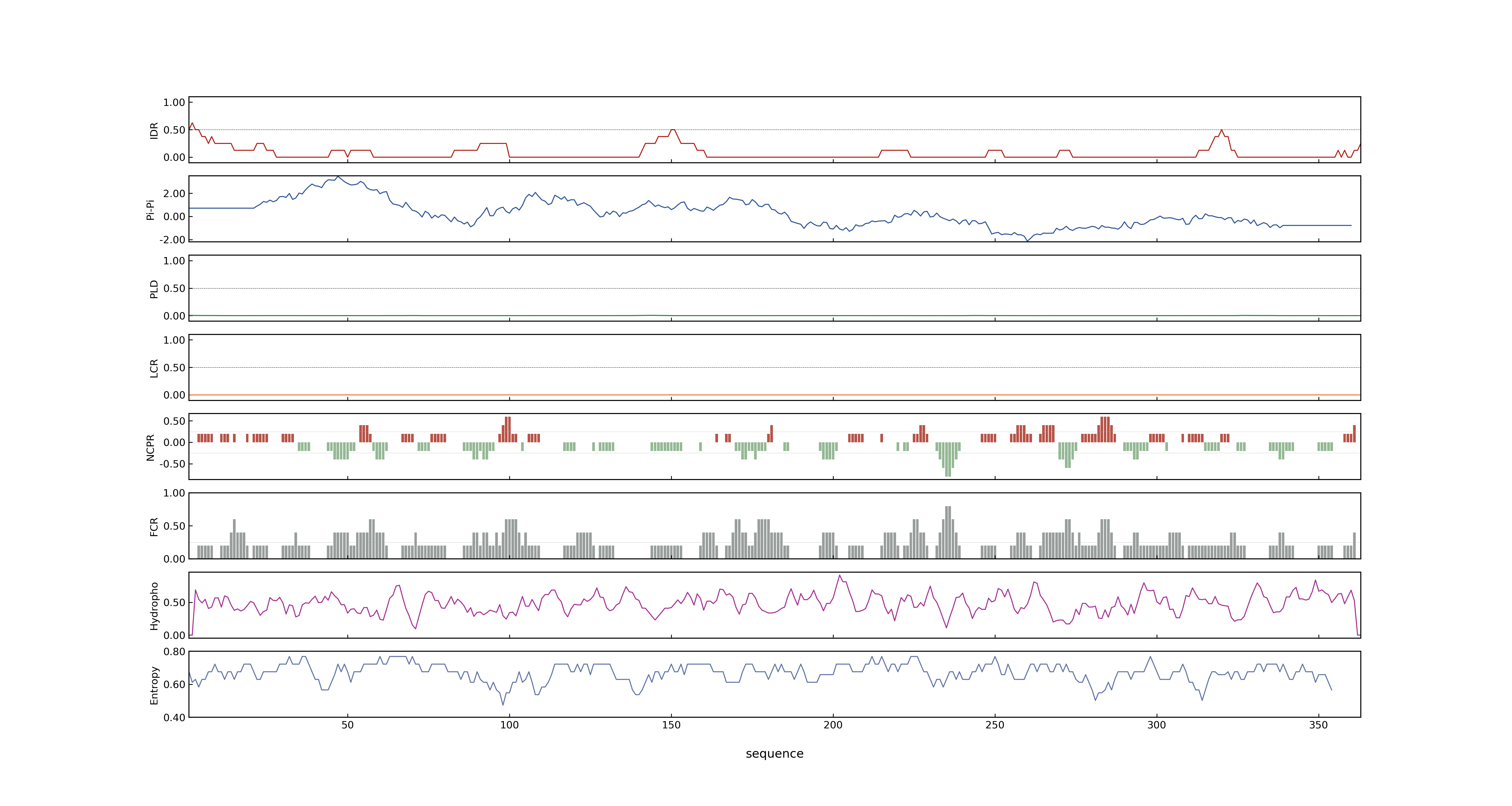This screenshot has width=1512, height=806.
Task: Click the Pi-Pi axis label
Action: coord(151,209)
